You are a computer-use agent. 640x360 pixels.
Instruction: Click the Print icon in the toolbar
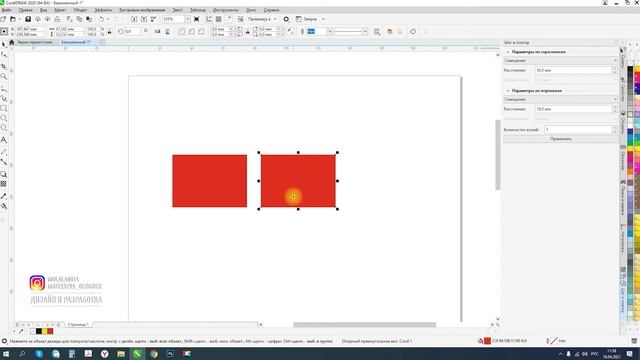[57, 19]
